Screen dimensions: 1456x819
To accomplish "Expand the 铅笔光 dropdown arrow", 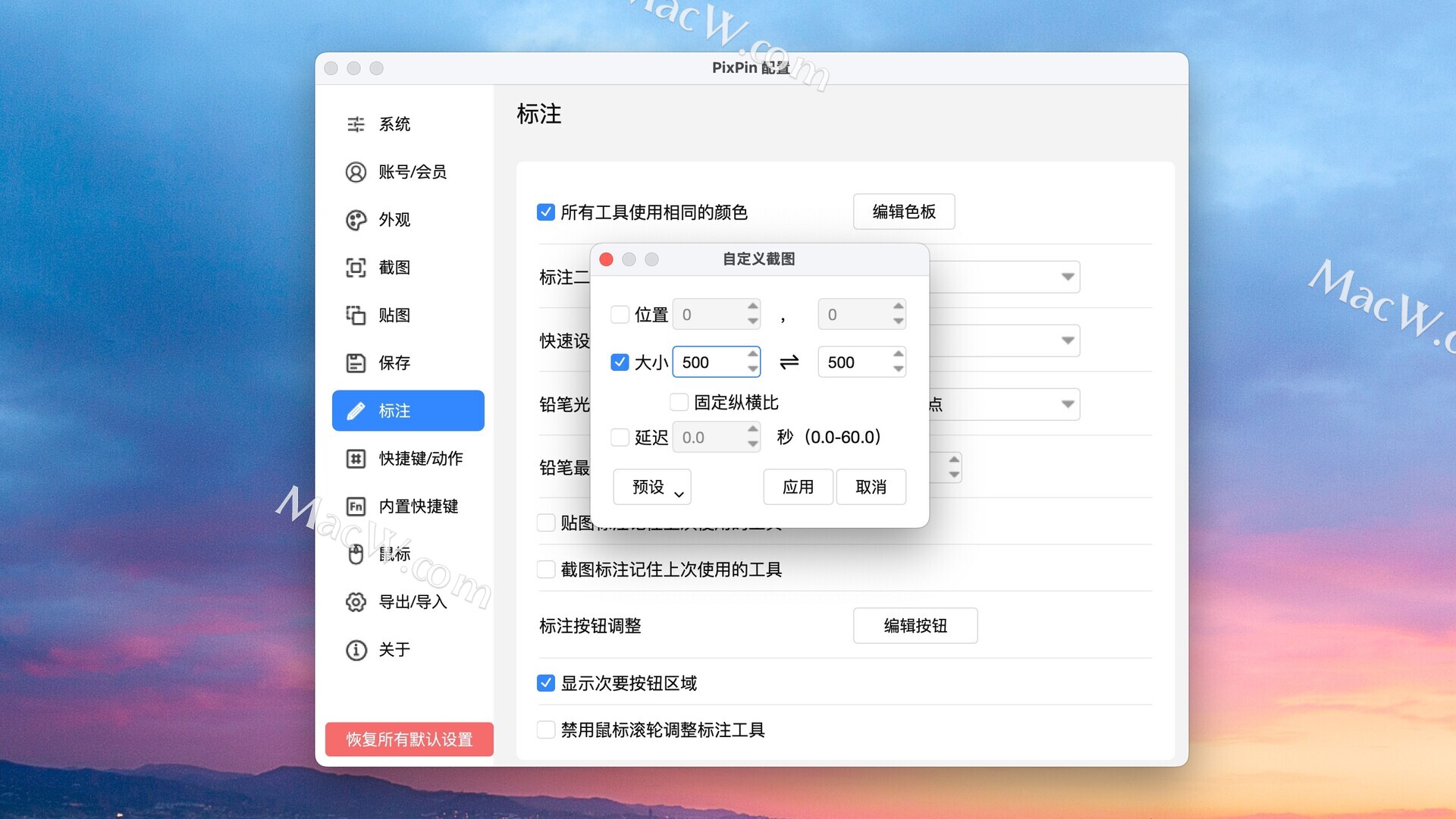I will 1067,404.
